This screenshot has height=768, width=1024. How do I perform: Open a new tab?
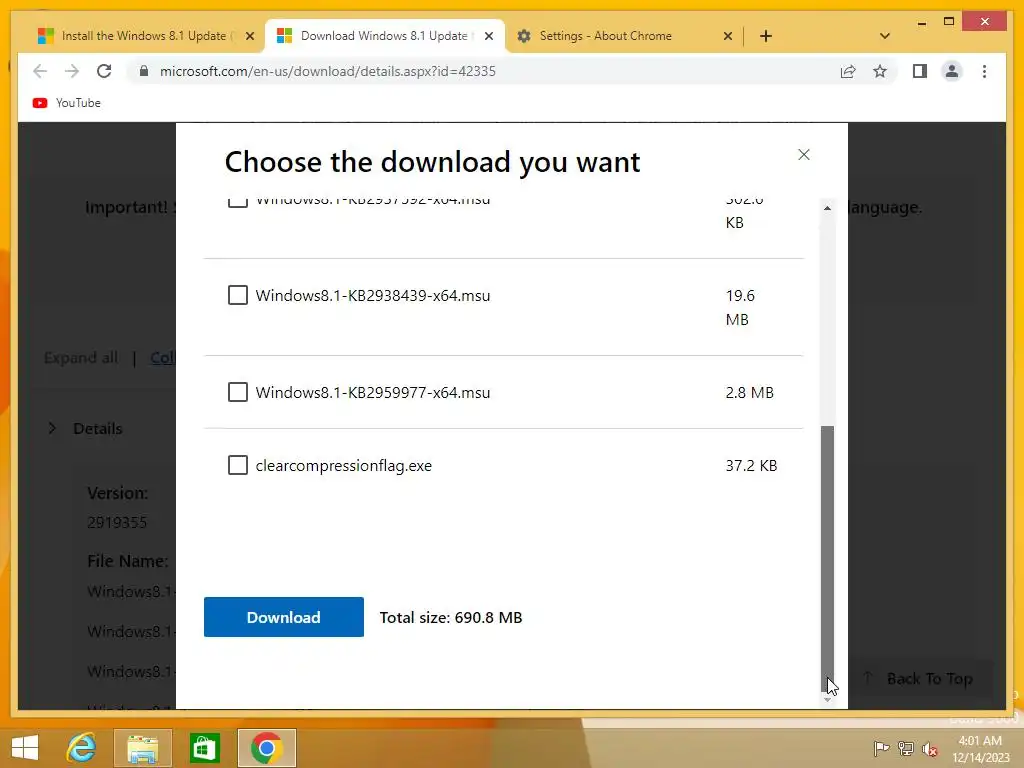[766, 36]
